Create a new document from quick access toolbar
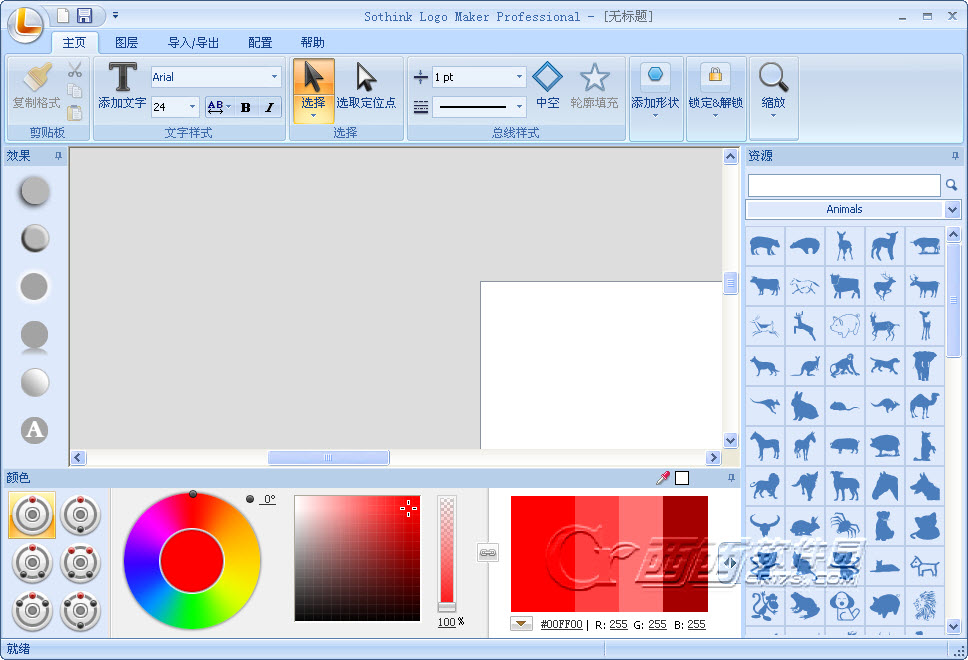The width and height of the screenshot is (968, 660). pos(62,15)
